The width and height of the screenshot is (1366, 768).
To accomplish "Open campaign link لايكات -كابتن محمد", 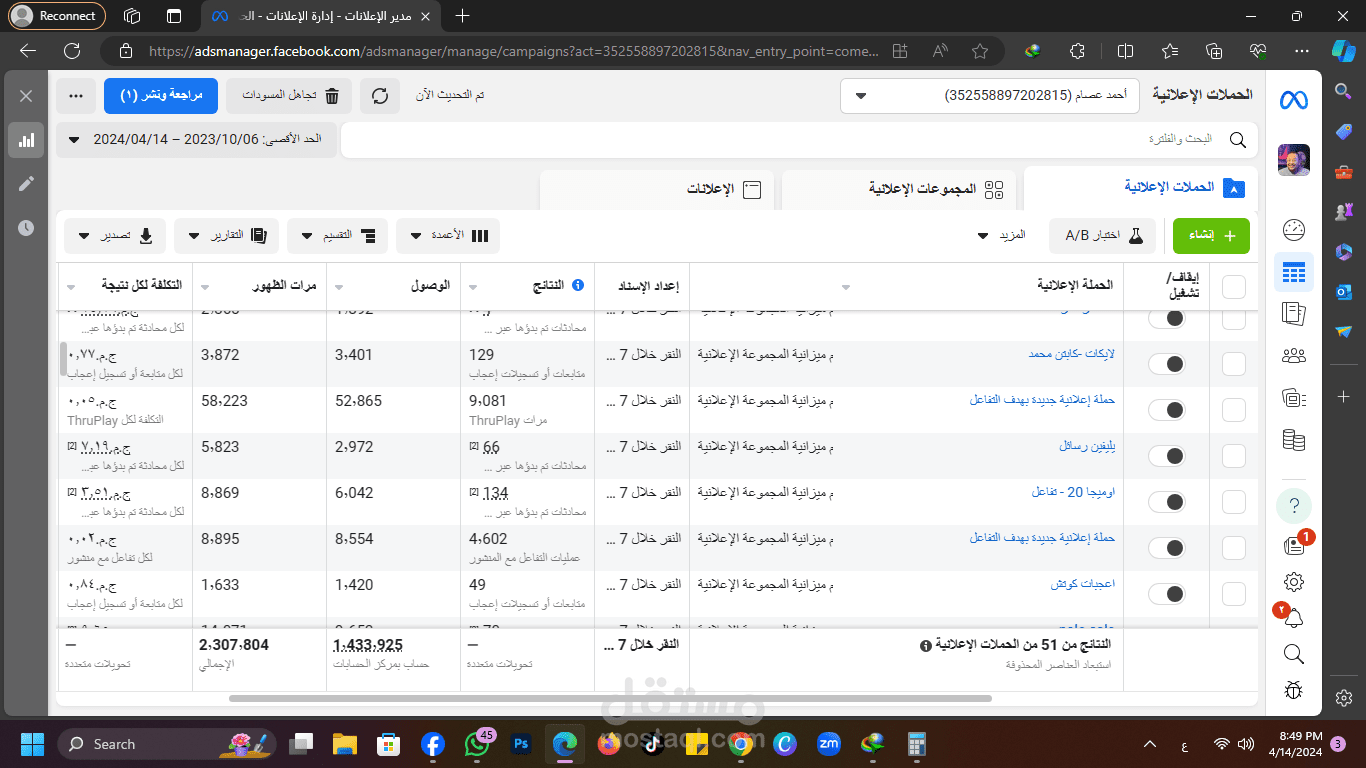I will click(x=1071, y=354).
